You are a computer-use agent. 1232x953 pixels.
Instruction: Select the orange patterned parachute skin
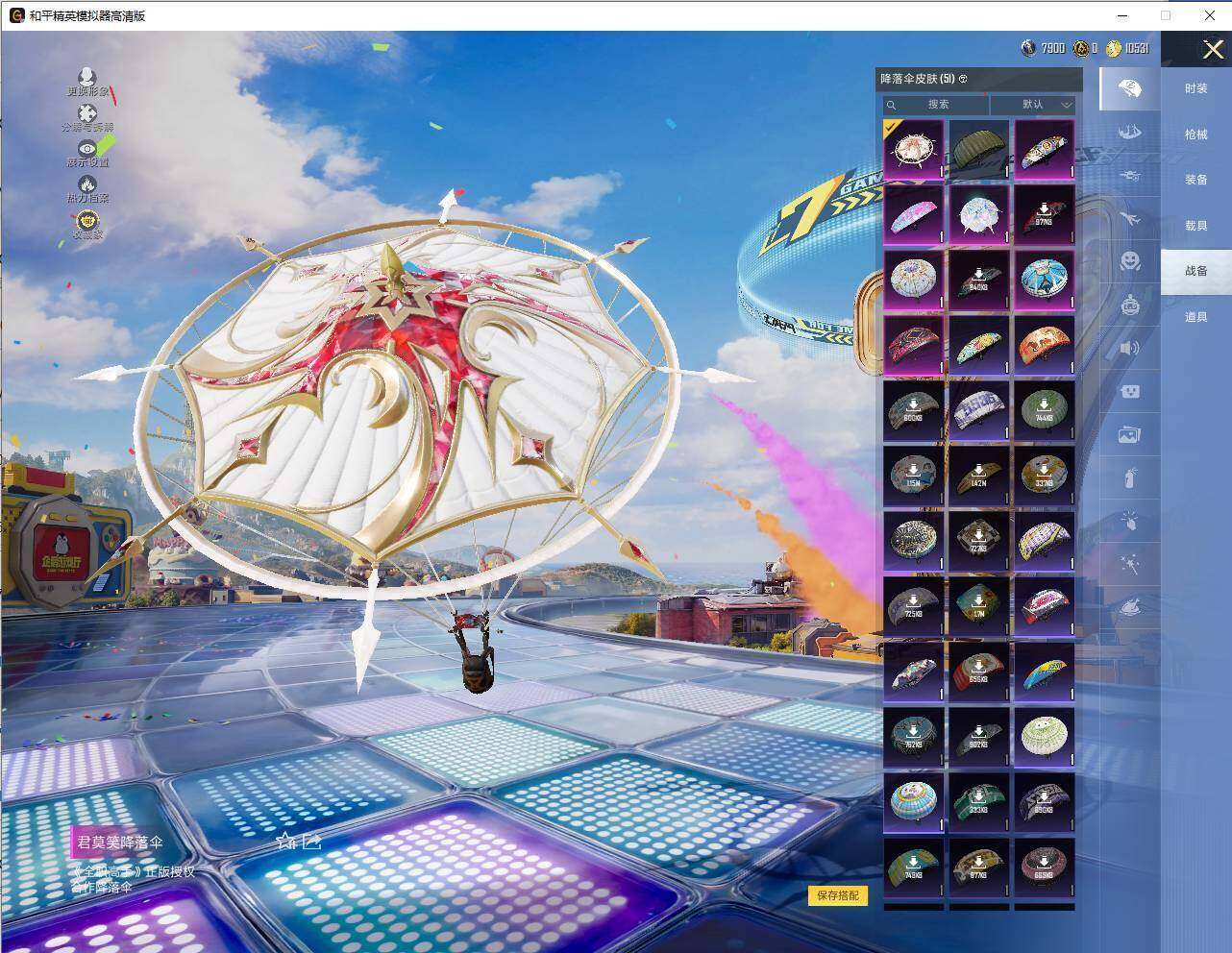[x=1045, y=345]
